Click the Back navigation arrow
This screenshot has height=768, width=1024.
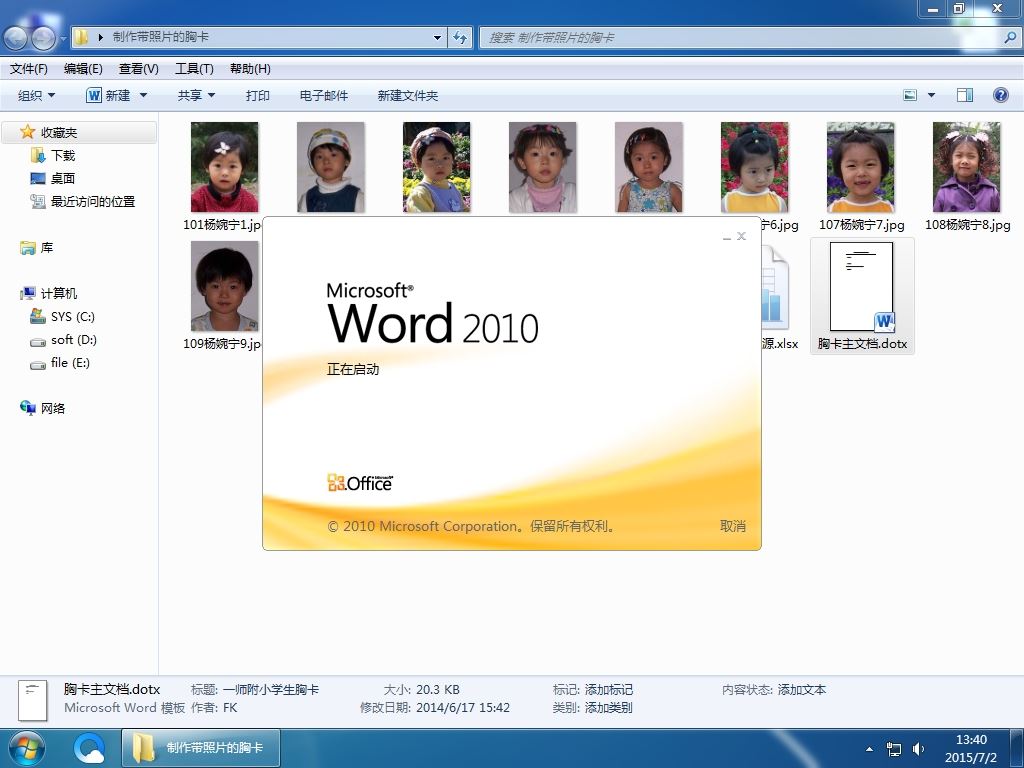tap(16, 38)
